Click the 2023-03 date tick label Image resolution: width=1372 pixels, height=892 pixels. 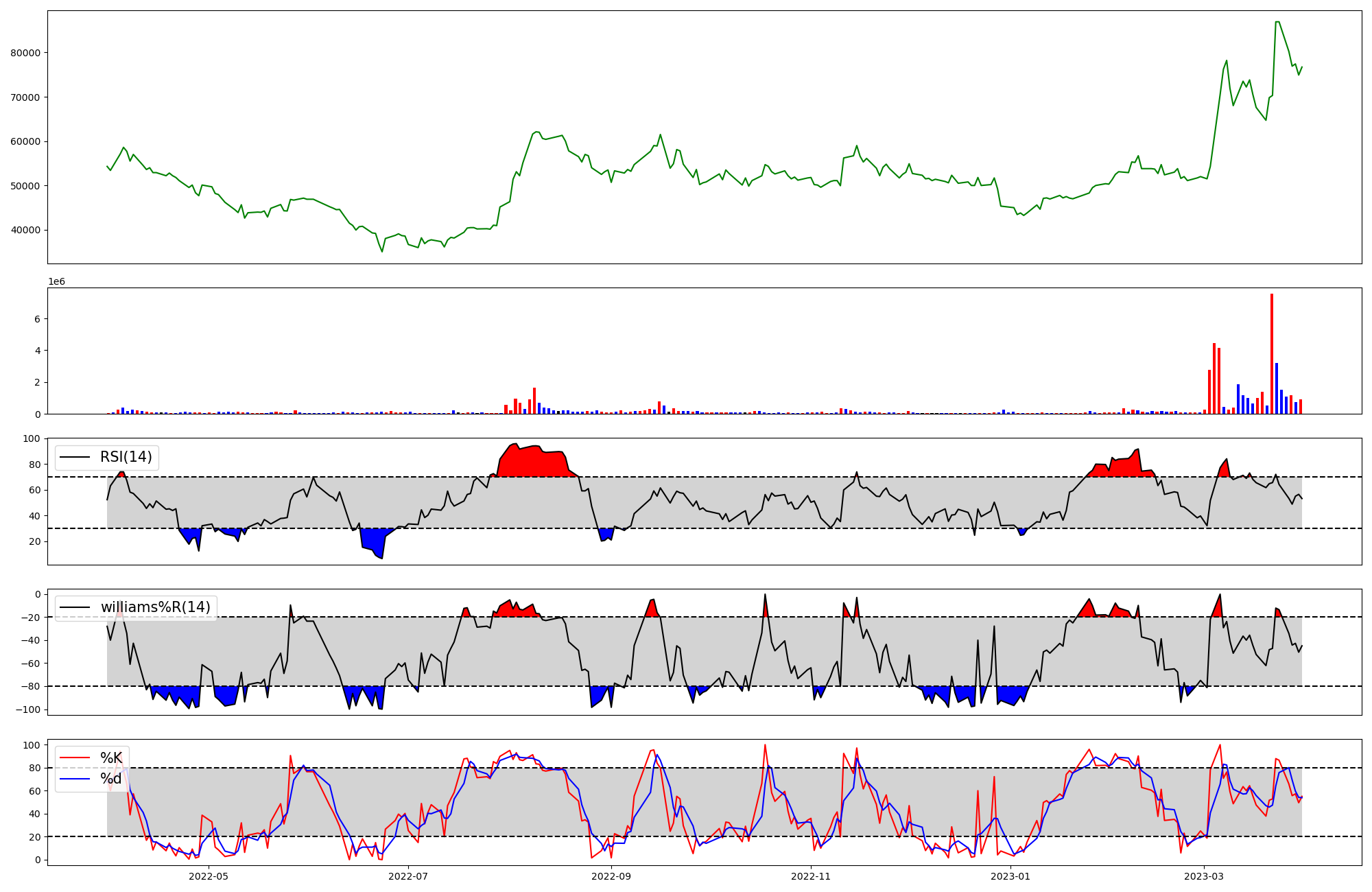(1205, 876)
